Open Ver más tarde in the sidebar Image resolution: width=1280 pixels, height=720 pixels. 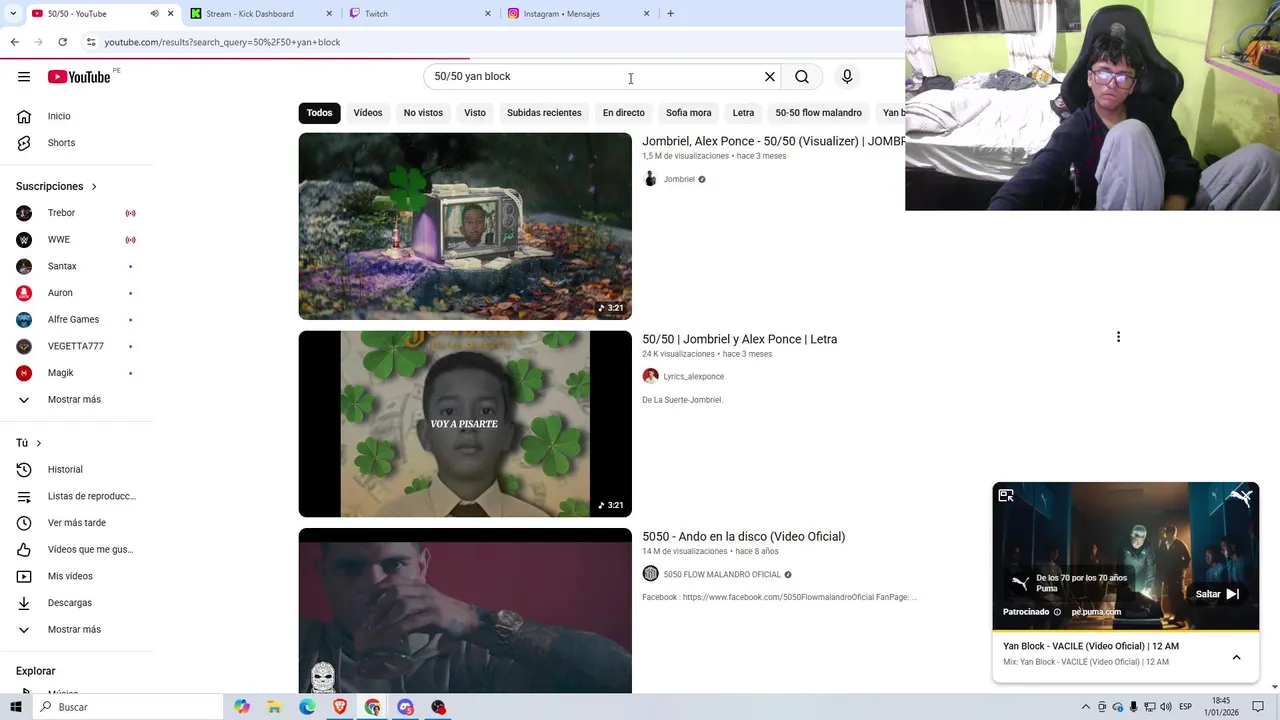76,523
